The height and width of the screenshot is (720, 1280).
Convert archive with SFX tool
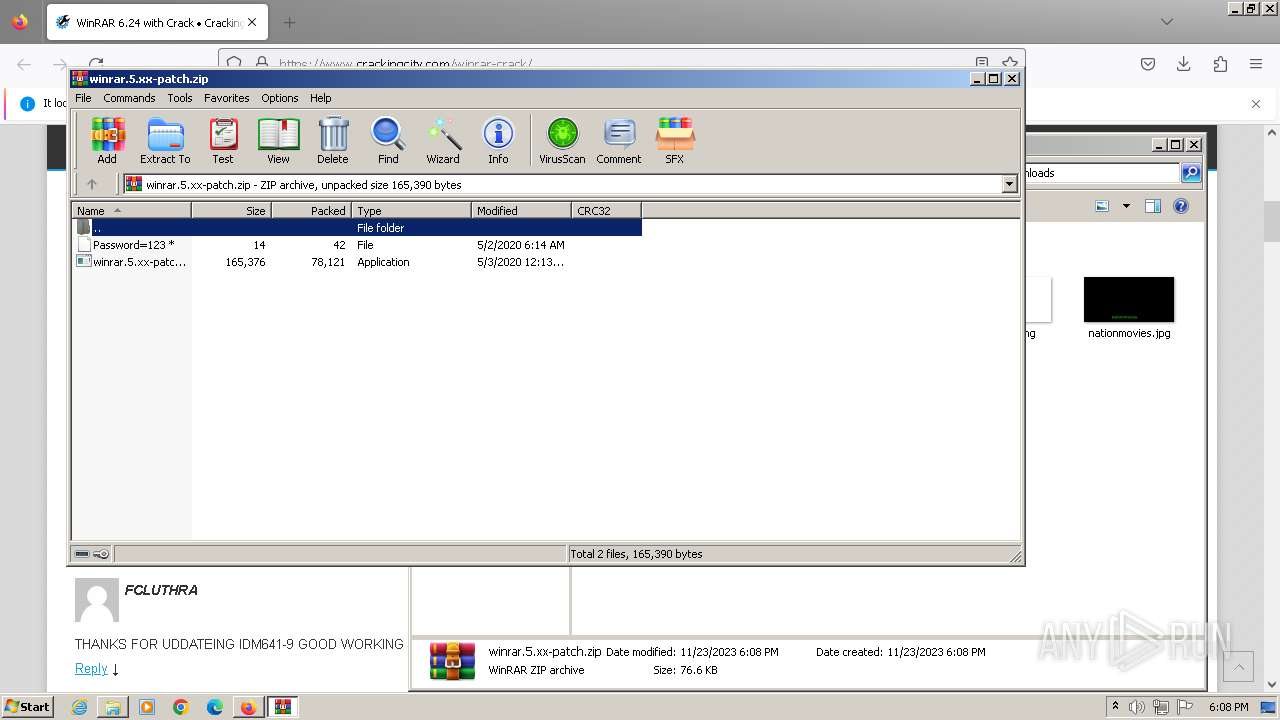[675, 140]
